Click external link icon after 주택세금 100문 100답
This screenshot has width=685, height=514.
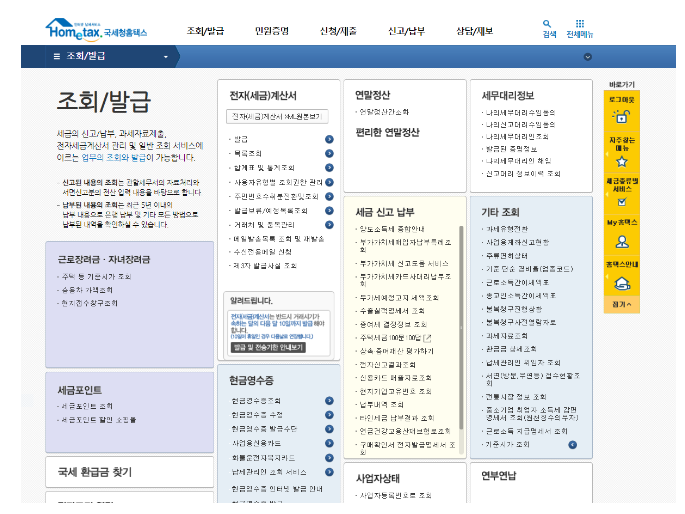click(428, 338)
